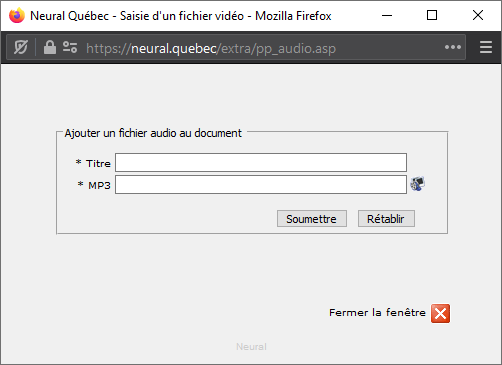Click the red X icon beside Fermer la fenêtre
Viewport: 502px width, 365px height.
440,313
